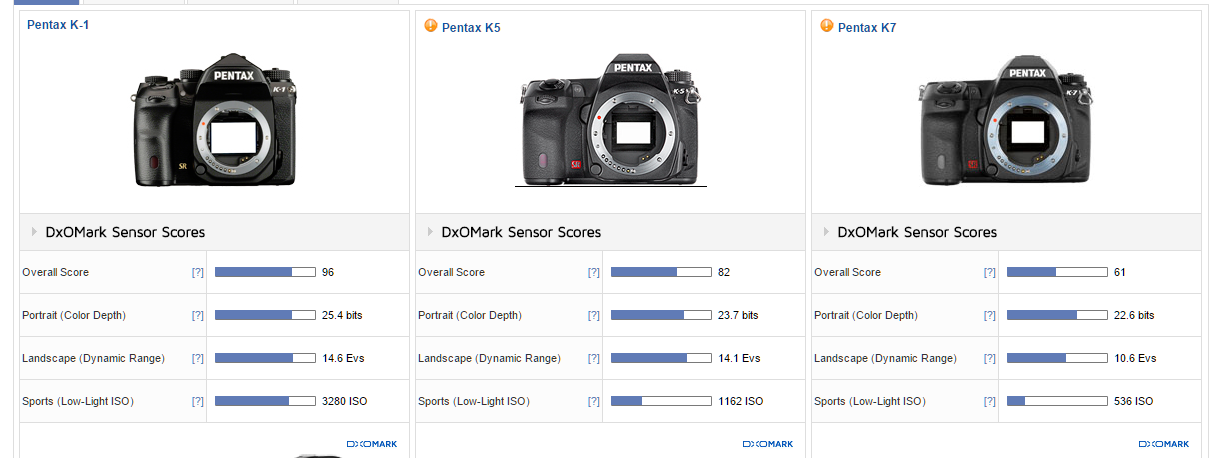Select the Pentax K-1 overall score value 96
The image size is (1214, 458).
(328, 273)
